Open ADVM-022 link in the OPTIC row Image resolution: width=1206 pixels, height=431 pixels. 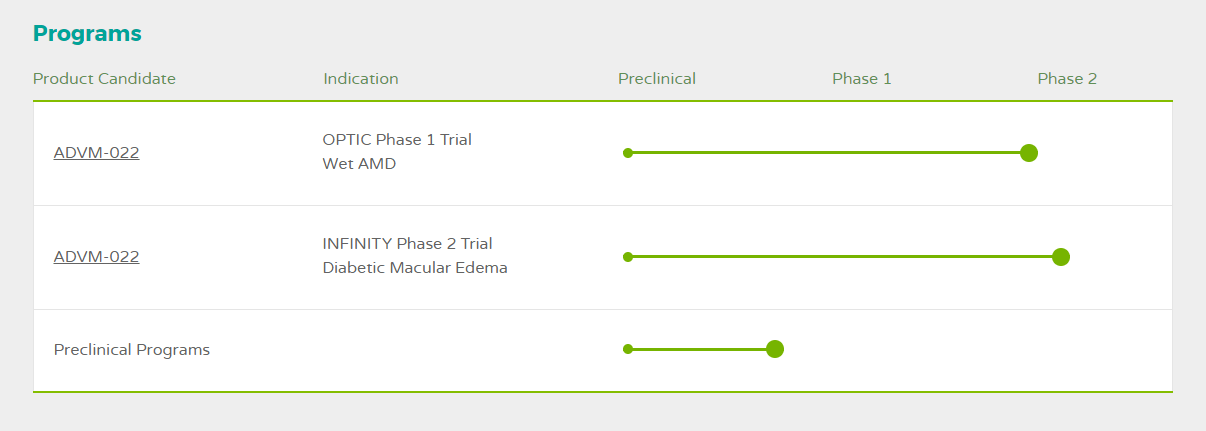coord(96,153)
